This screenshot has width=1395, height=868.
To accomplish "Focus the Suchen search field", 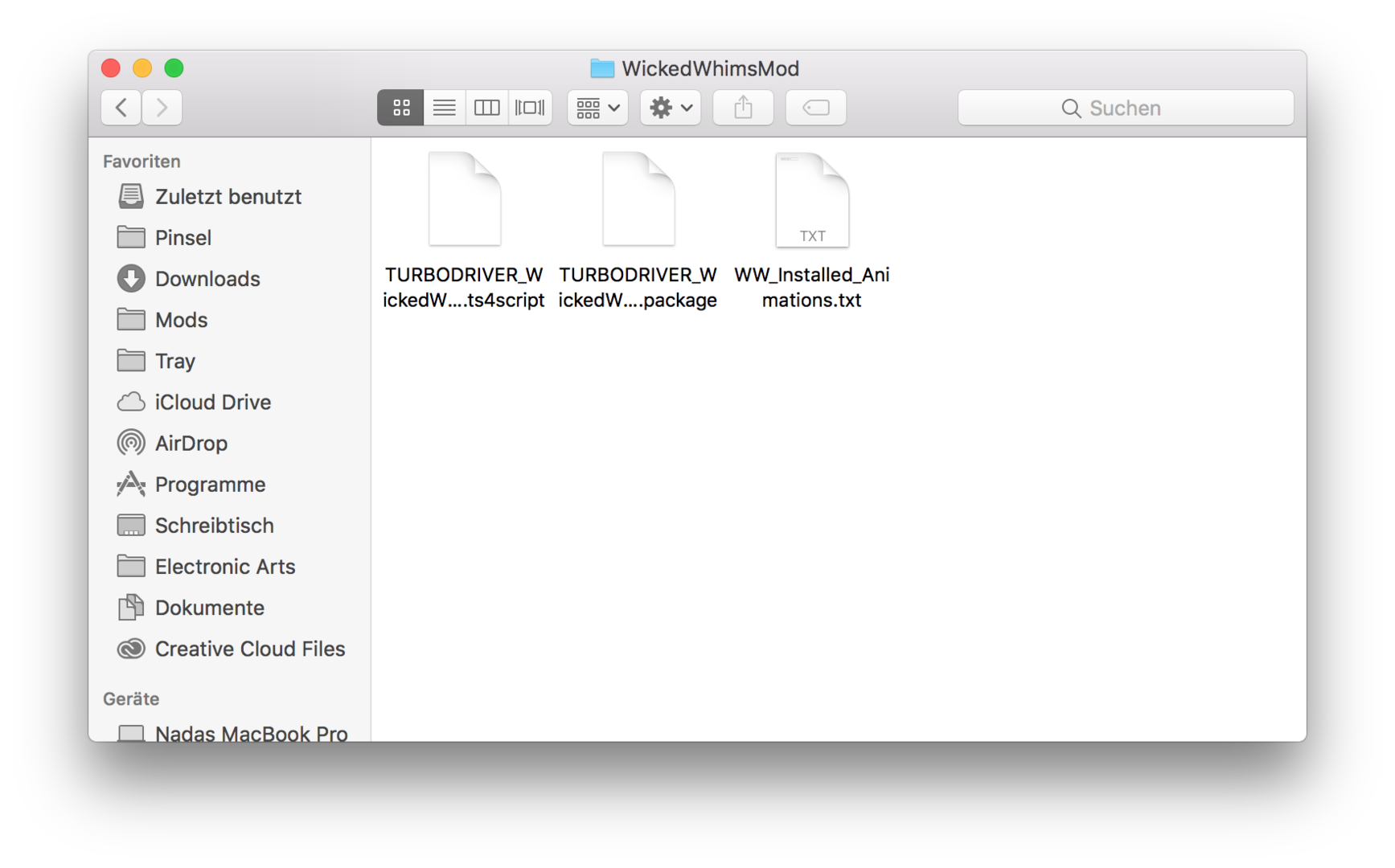I will click(x=1126, y=108).
